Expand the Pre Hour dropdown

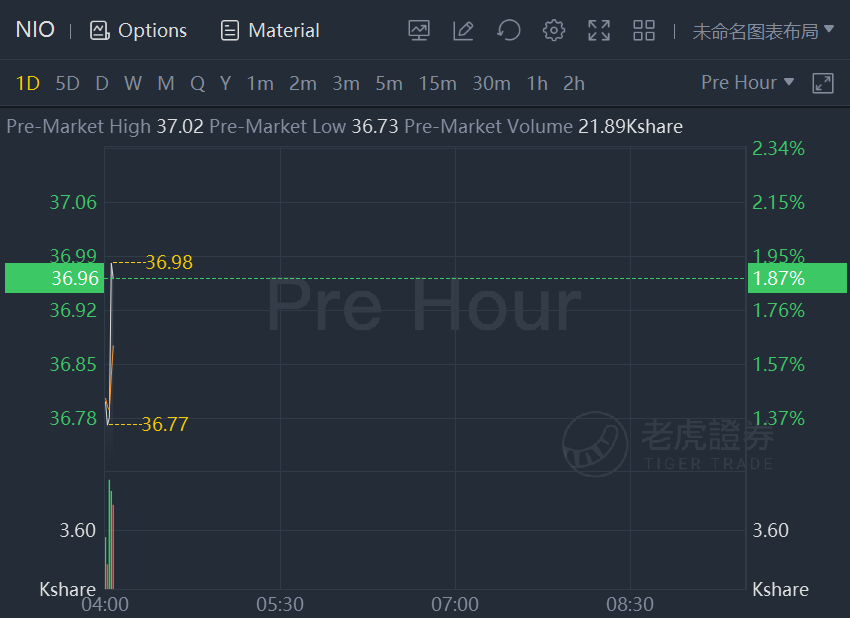click(x=748, y=82)
